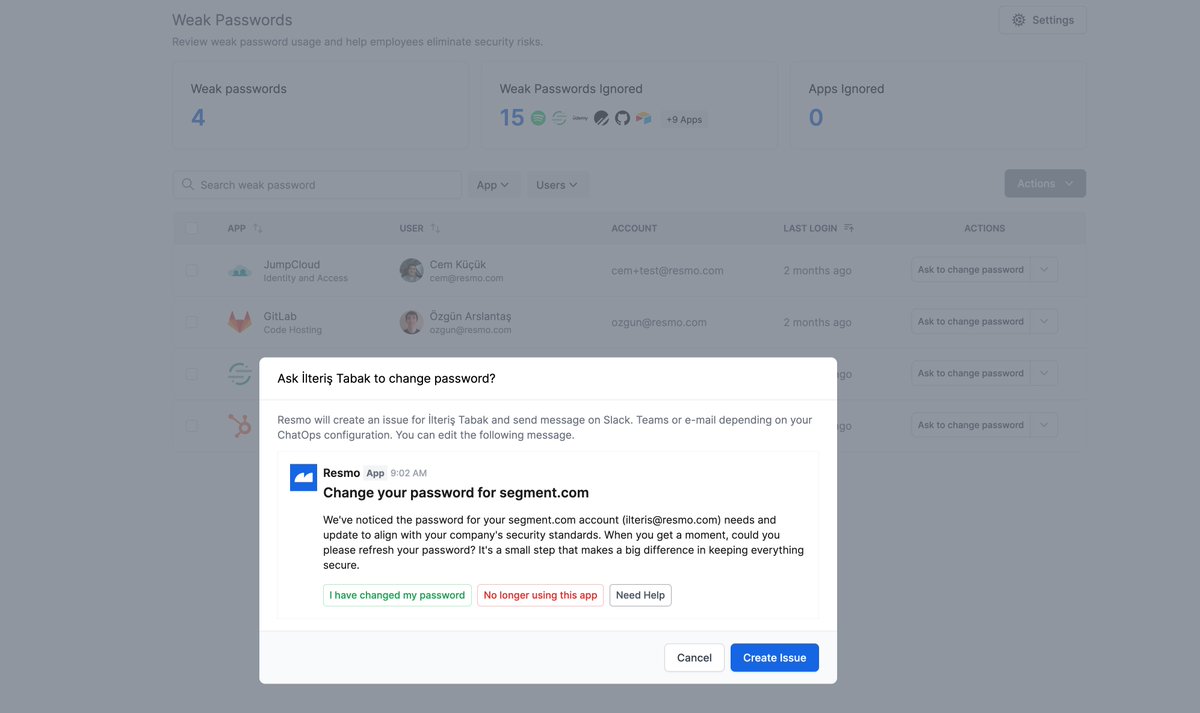Toggle the select-all checkbox in table header

click(x=192, y=228)
